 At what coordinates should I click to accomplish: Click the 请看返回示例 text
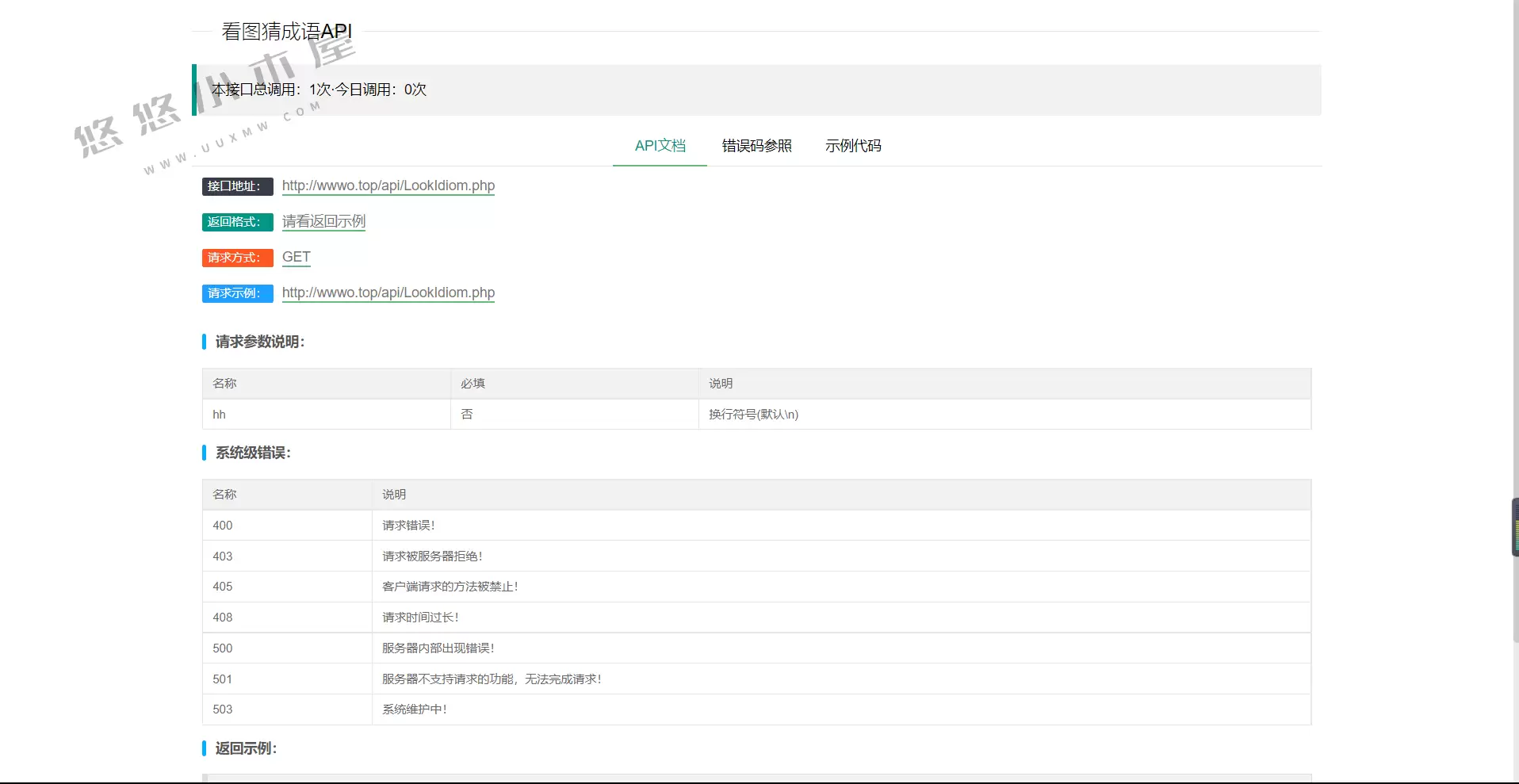coord(323,221)
